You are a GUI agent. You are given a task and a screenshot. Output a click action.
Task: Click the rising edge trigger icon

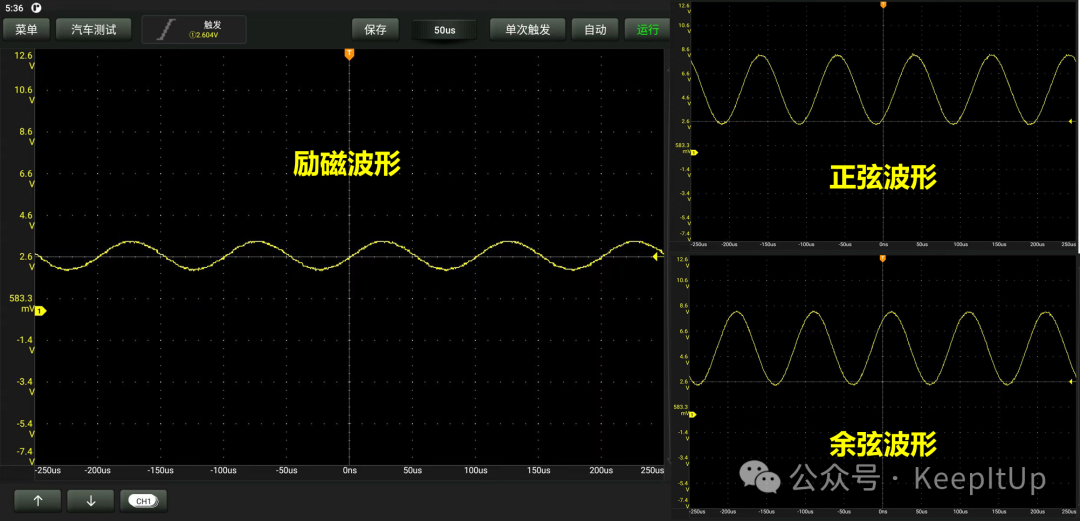click(x=167, y=30)
